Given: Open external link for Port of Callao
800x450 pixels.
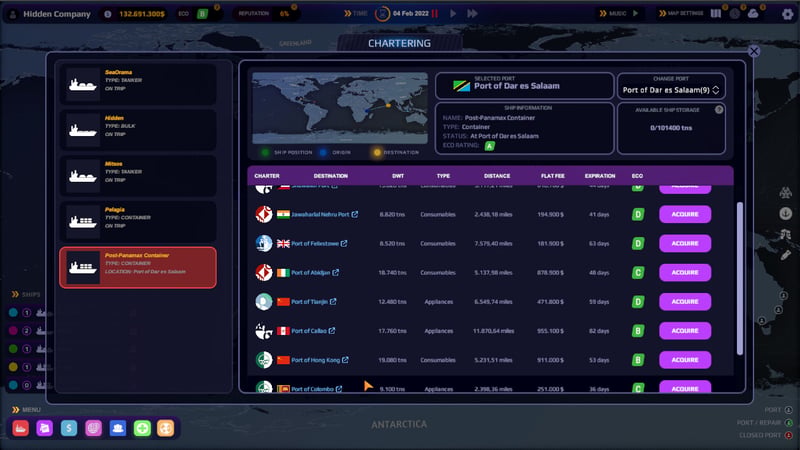Looking at the screenshot, I should coord(332,331).
